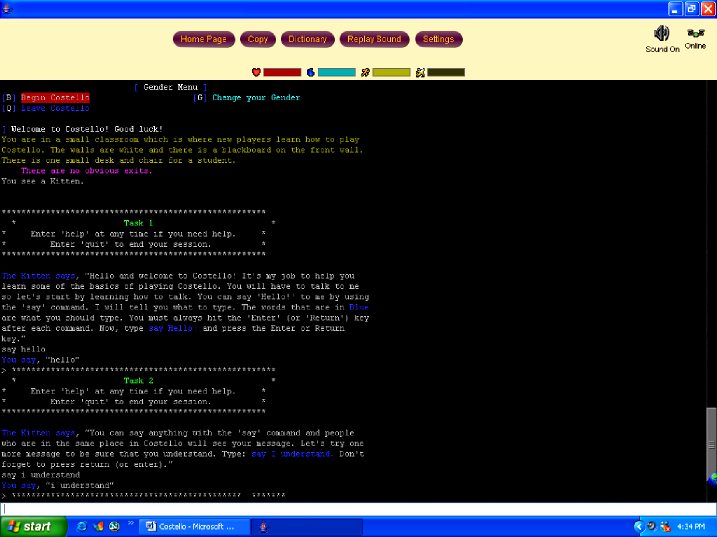717x537 pixels.
Task: Click the green Task 1 heading
Action: 138,223
